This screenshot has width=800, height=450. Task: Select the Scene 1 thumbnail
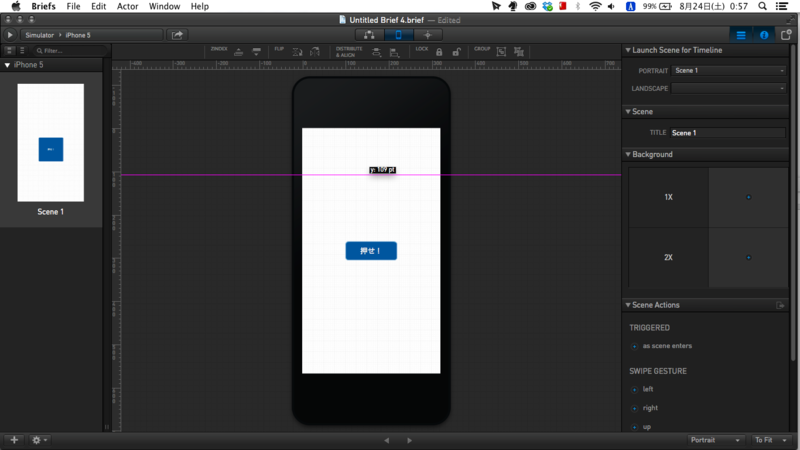[51, 142]
